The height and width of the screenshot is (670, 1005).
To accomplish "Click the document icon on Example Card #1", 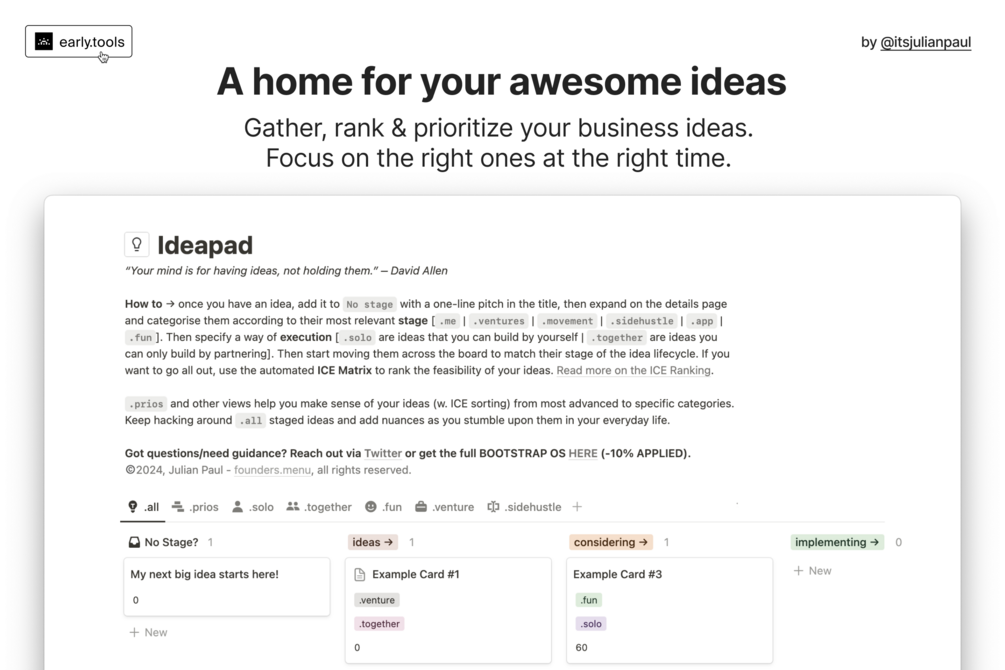I will click(361, 575).
